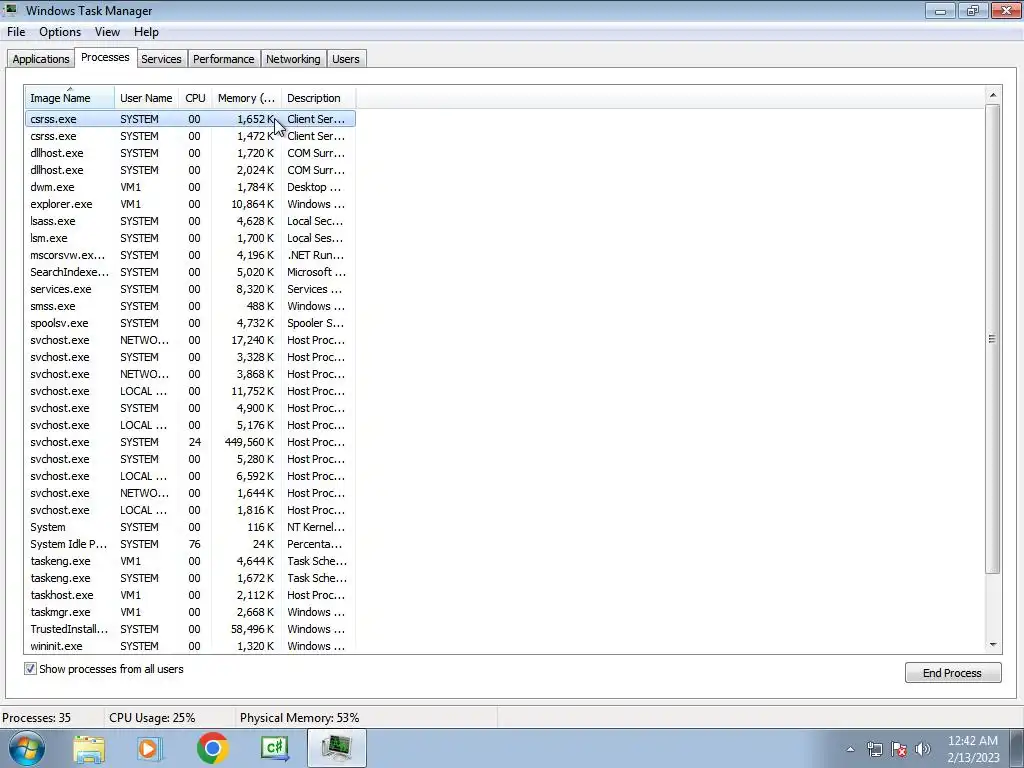1024x768 pixels.
Task: Open Windows Explorer from the taskbar
Action: 89,748
